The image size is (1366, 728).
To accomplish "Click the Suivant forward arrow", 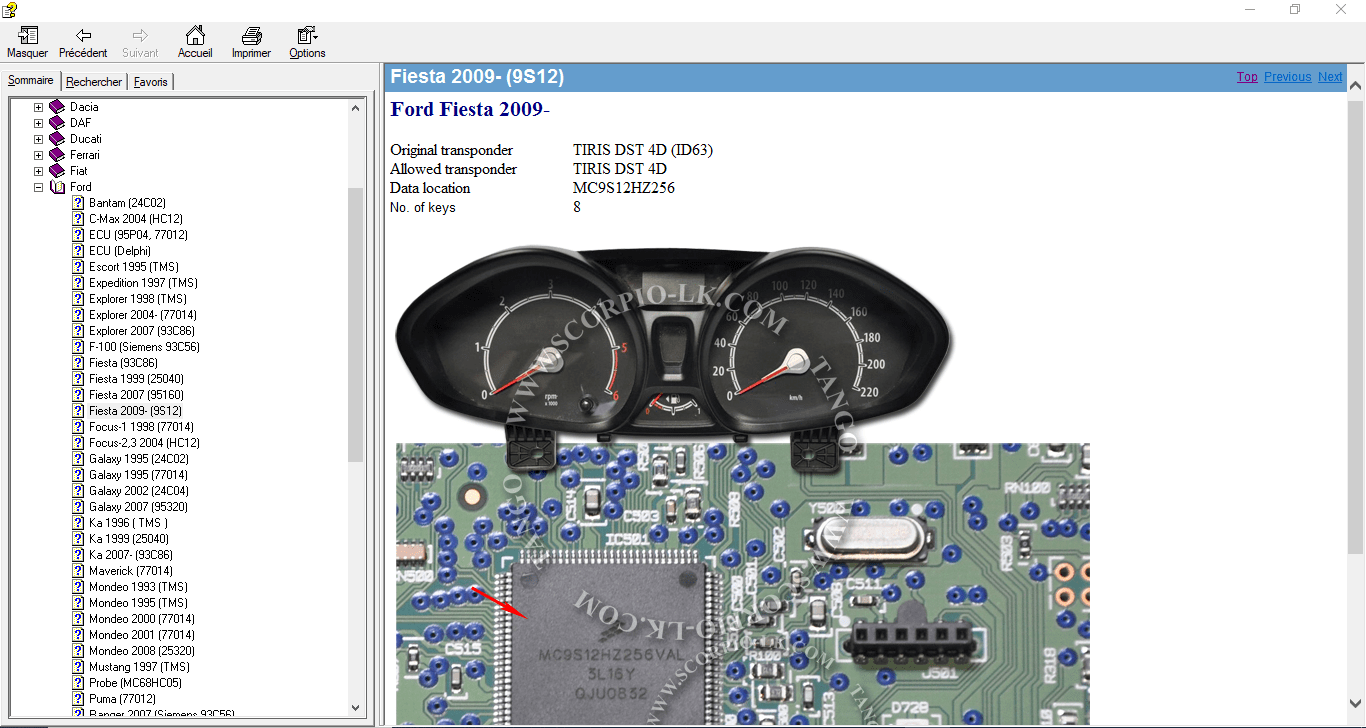I will click(x=139, y=42).
